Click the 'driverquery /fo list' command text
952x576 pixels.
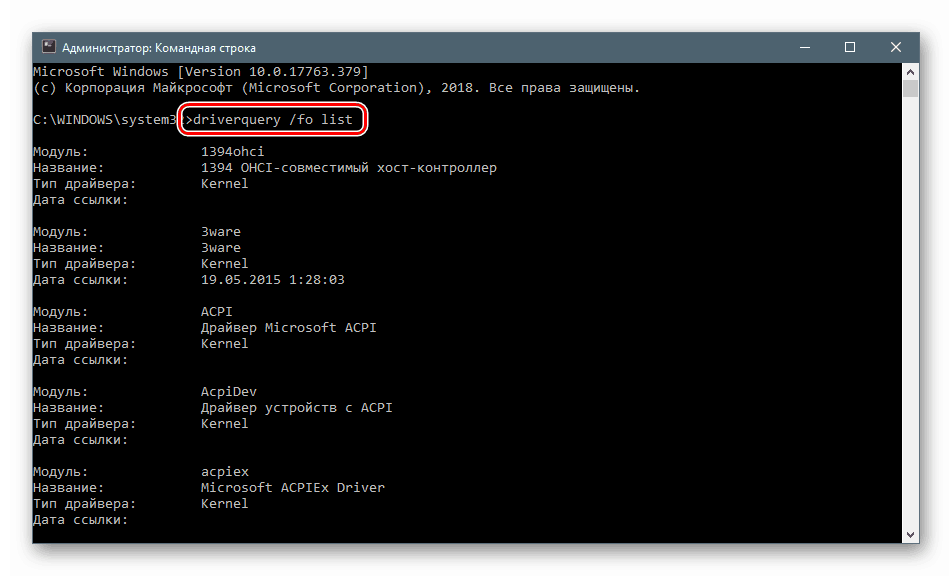click(273, 120)
